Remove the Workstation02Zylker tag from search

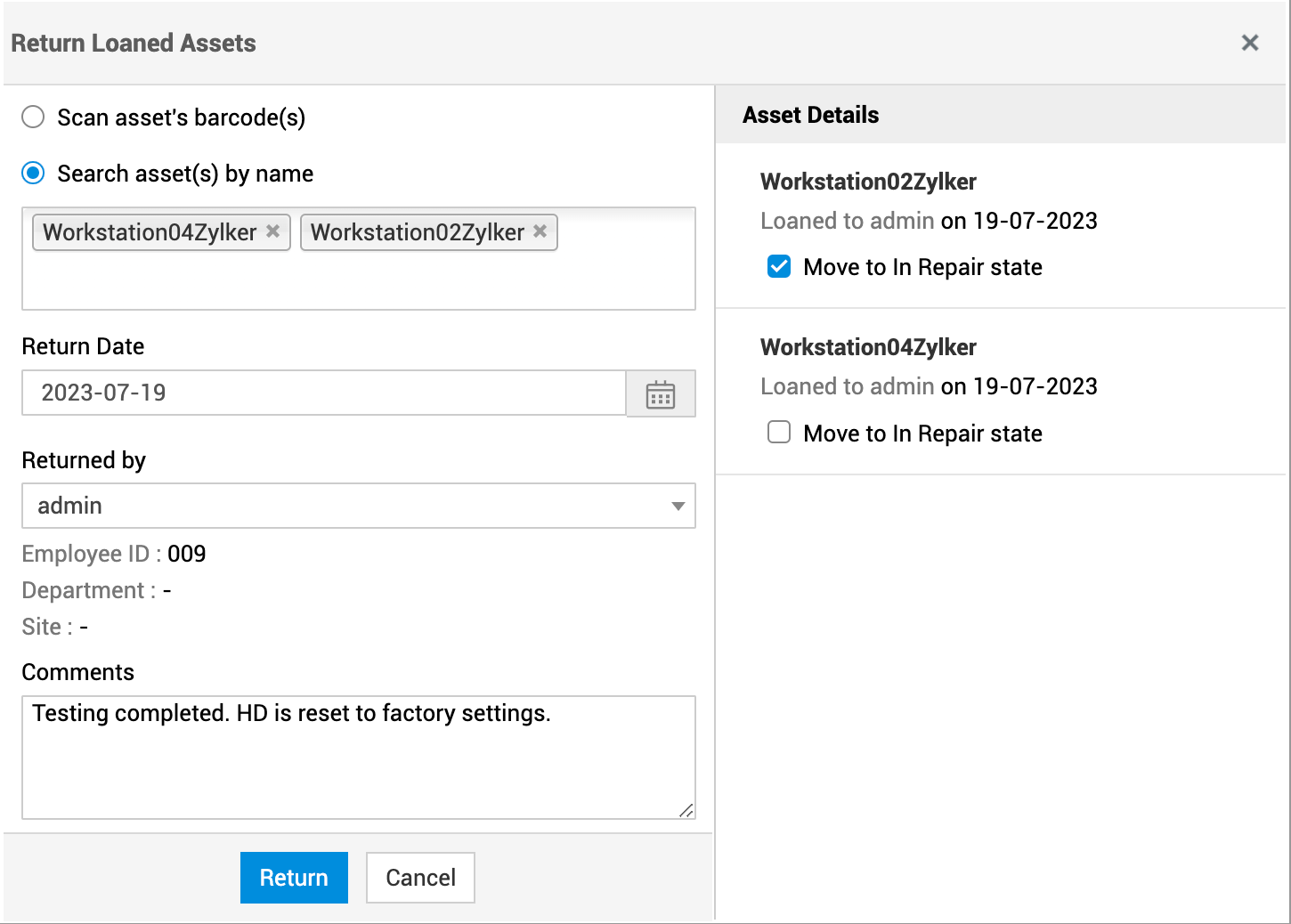pos(540,231)
